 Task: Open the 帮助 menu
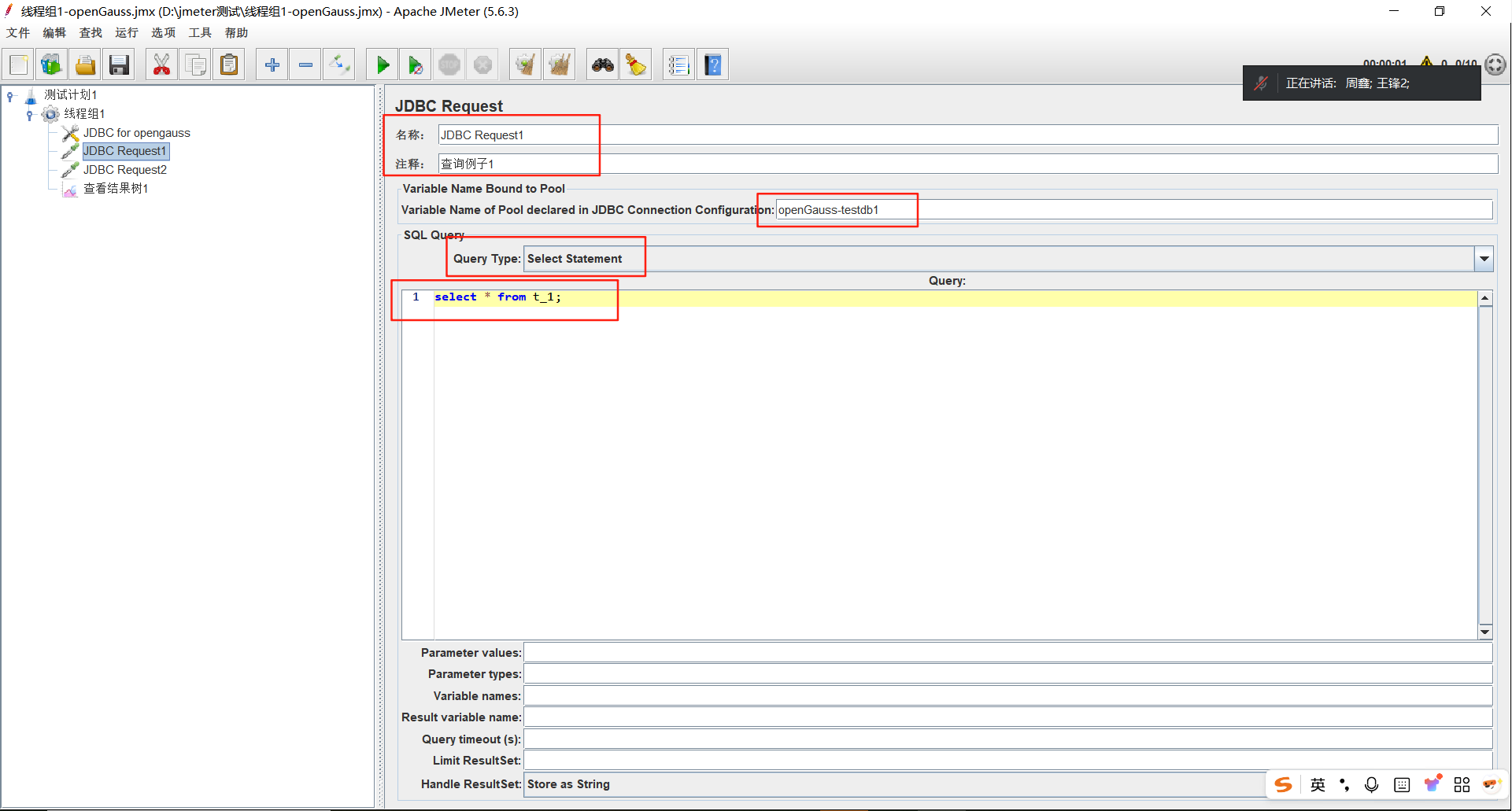236,32
